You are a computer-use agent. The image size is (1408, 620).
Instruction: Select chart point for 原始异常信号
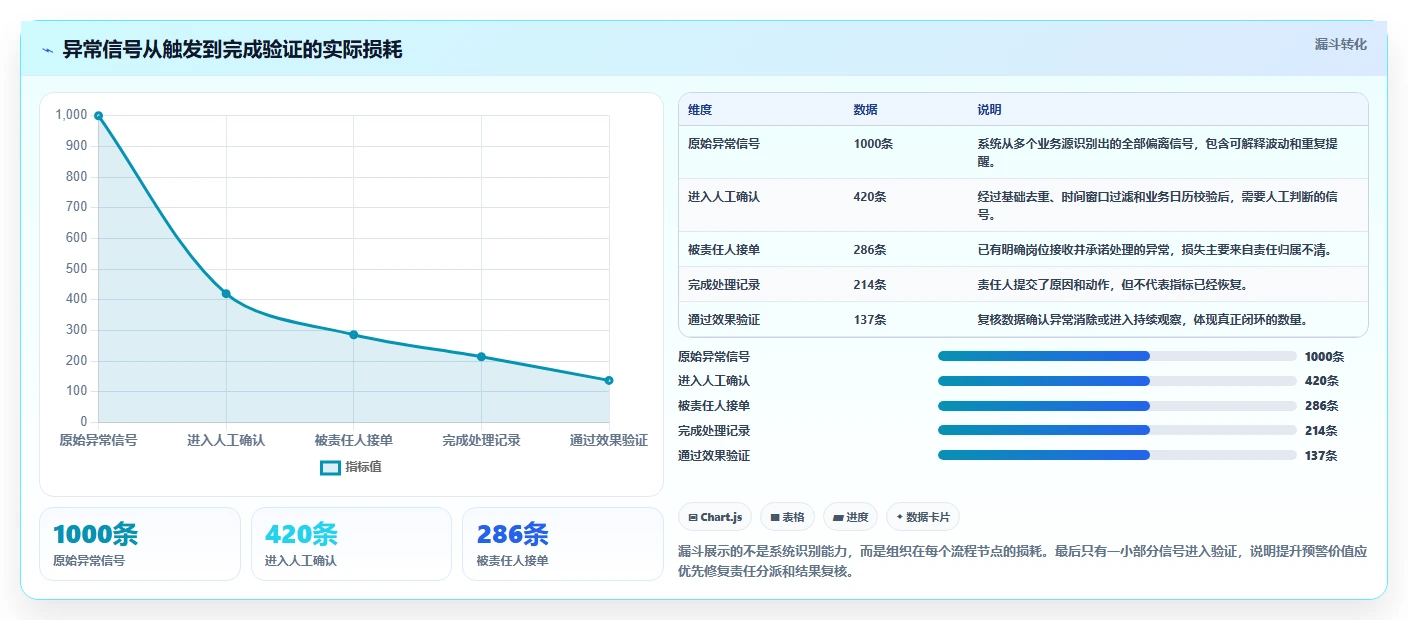coord(98,116)
